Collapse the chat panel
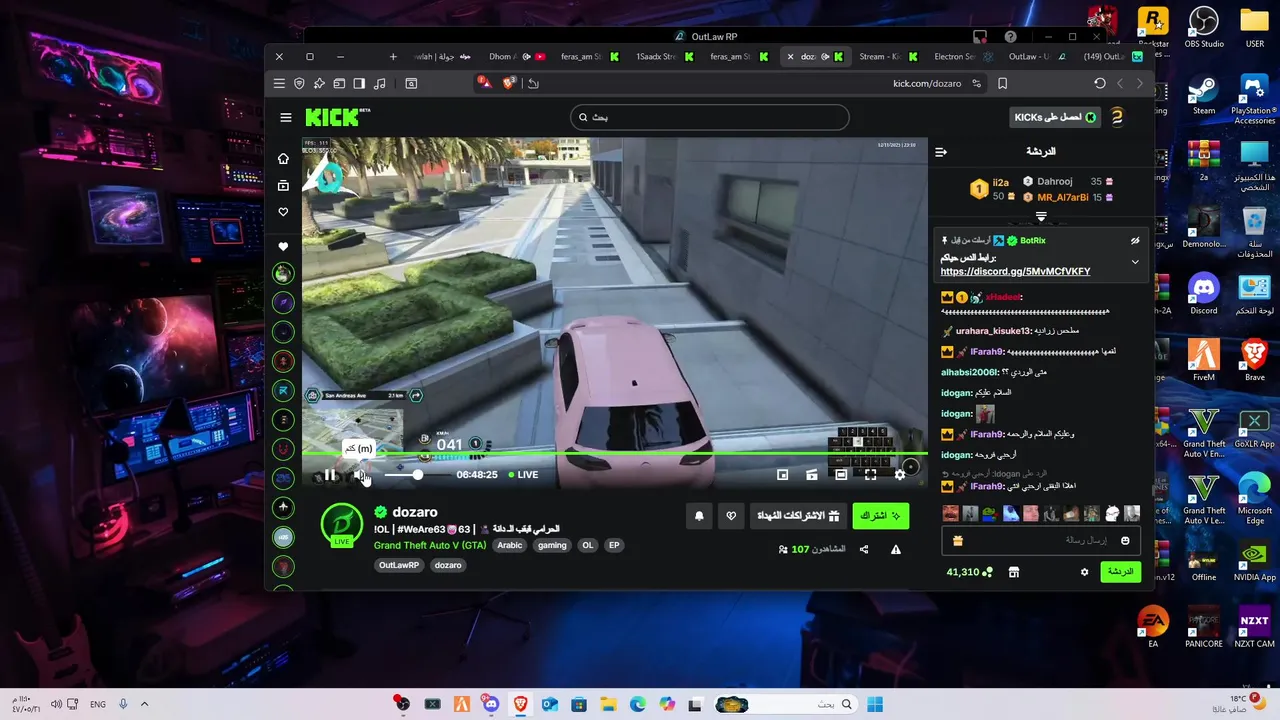Viewport: 1280px width, 720px height. [941, 152]
